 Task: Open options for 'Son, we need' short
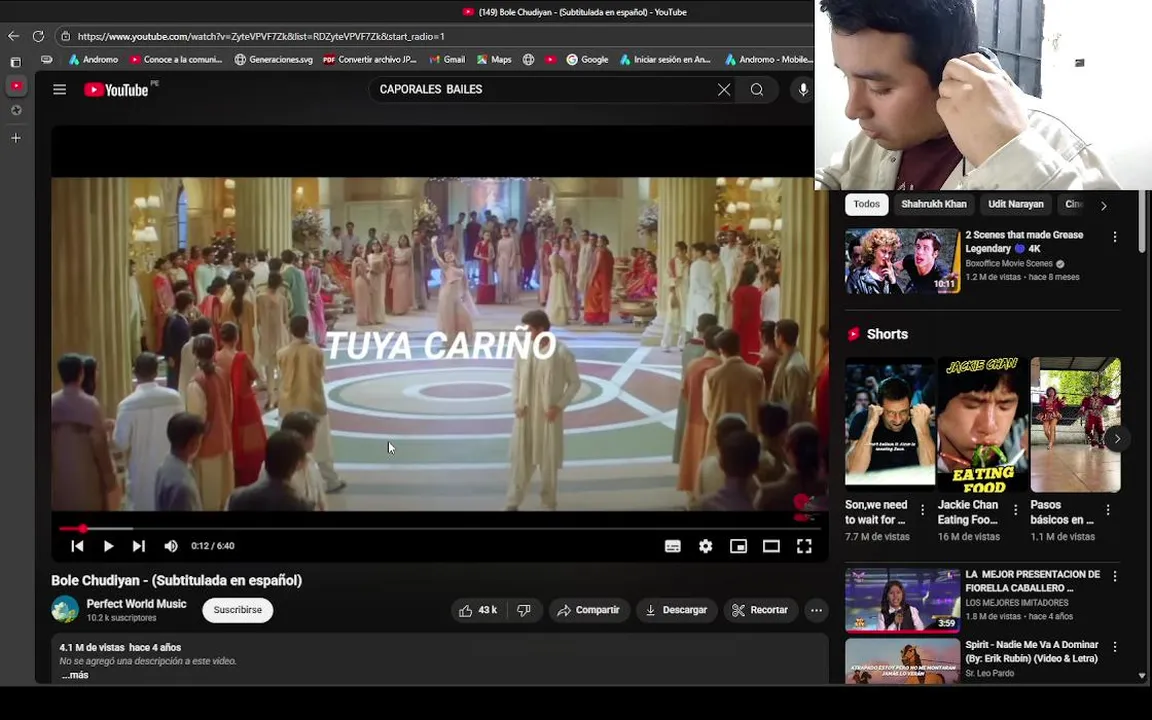pyautogui.click(x=922, y=510)
